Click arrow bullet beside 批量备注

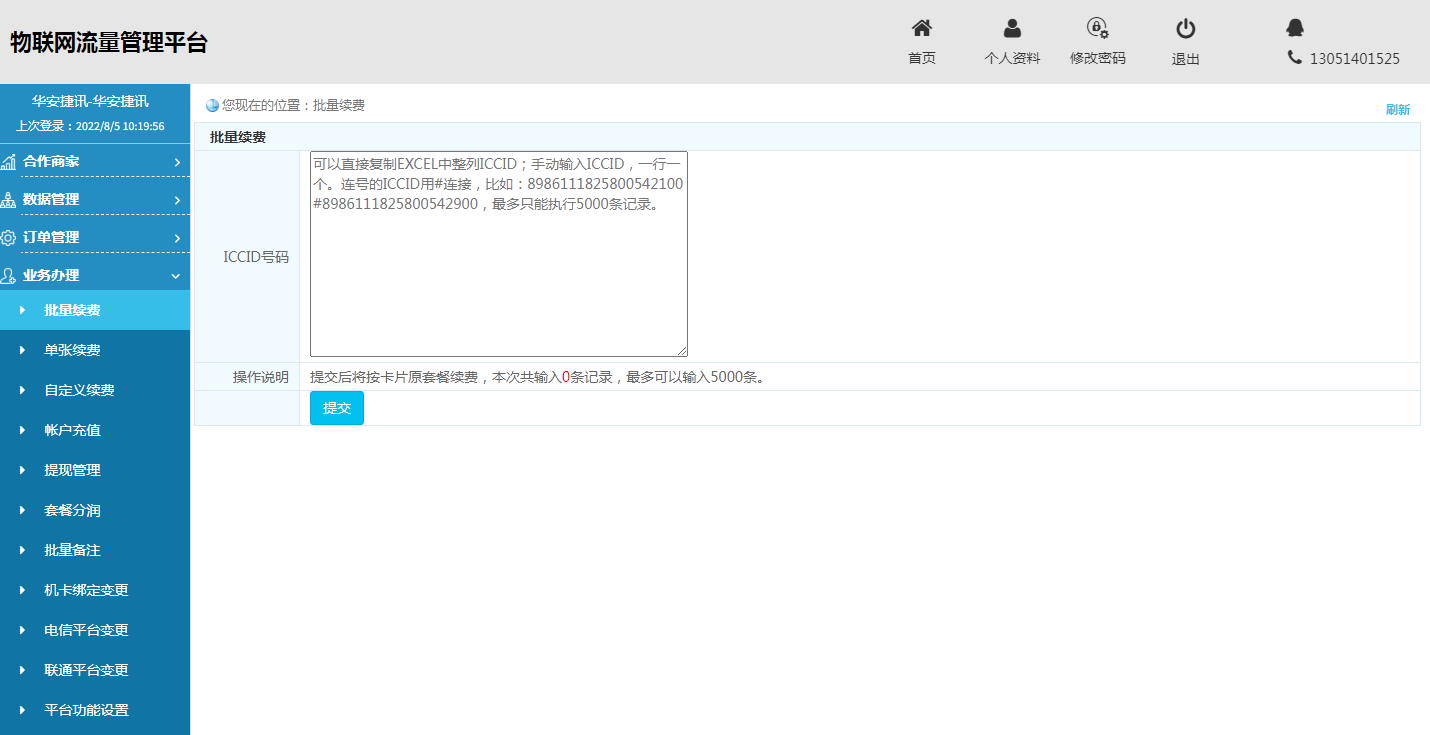click(22, 550)
